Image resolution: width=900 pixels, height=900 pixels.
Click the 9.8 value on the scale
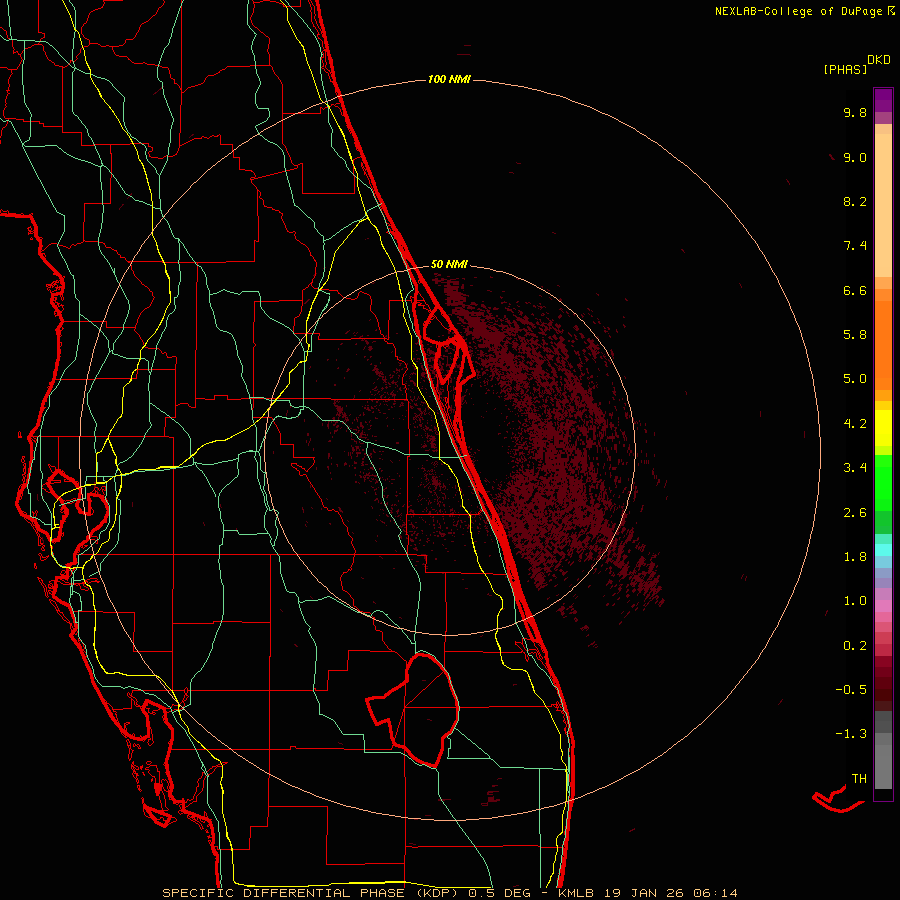[x=855, y=112]
